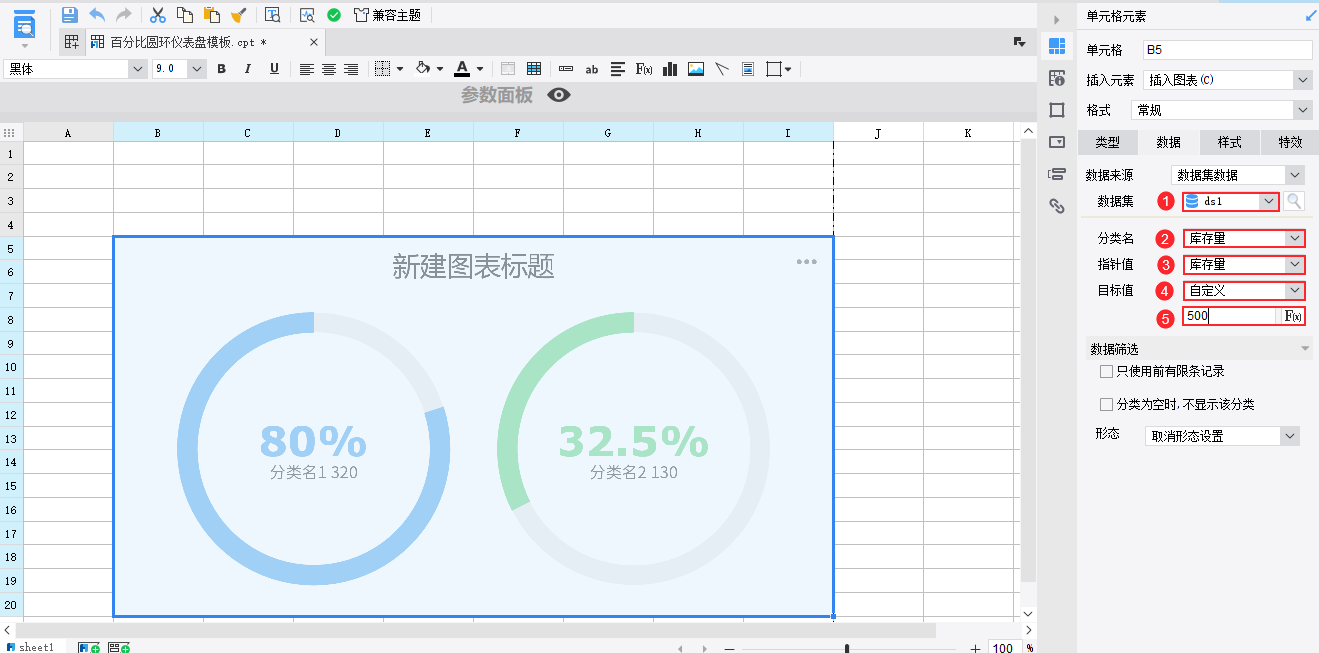The width and height of the screenshot is (1319, 653).
Task: Insert sub-report element
Action: 748,69
